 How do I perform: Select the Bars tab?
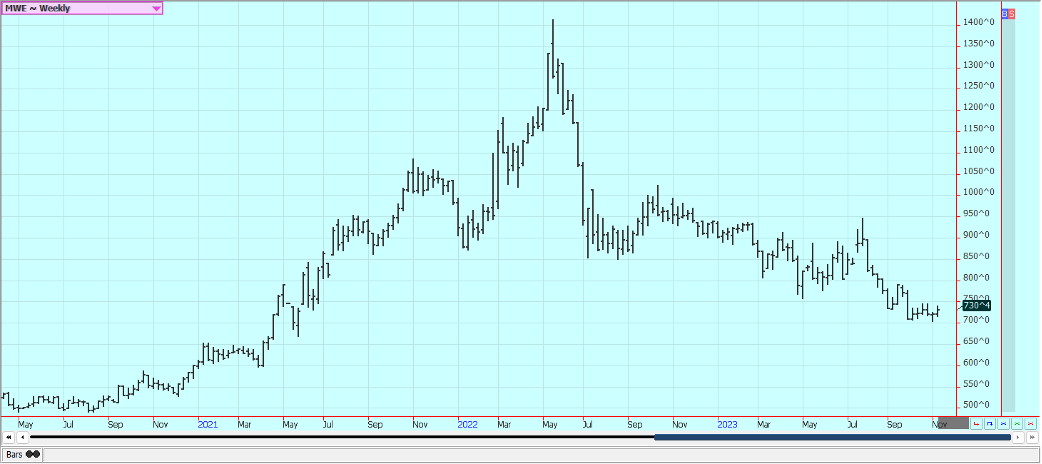(21, 454)
